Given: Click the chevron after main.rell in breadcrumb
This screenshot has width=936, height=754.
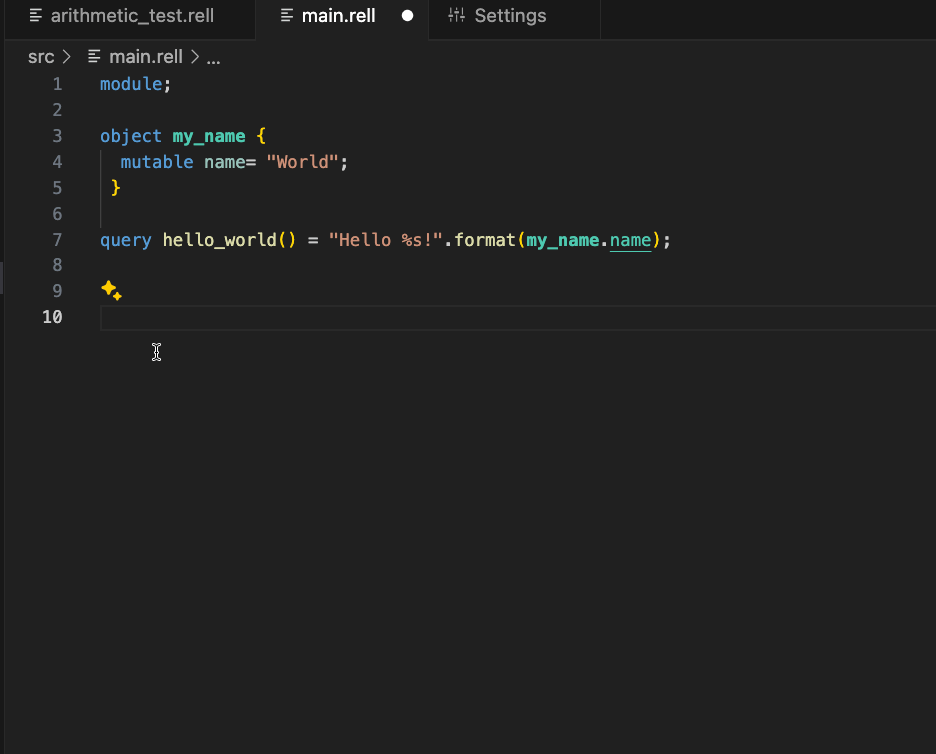Looking at the screenshot, I should [195, 57].
